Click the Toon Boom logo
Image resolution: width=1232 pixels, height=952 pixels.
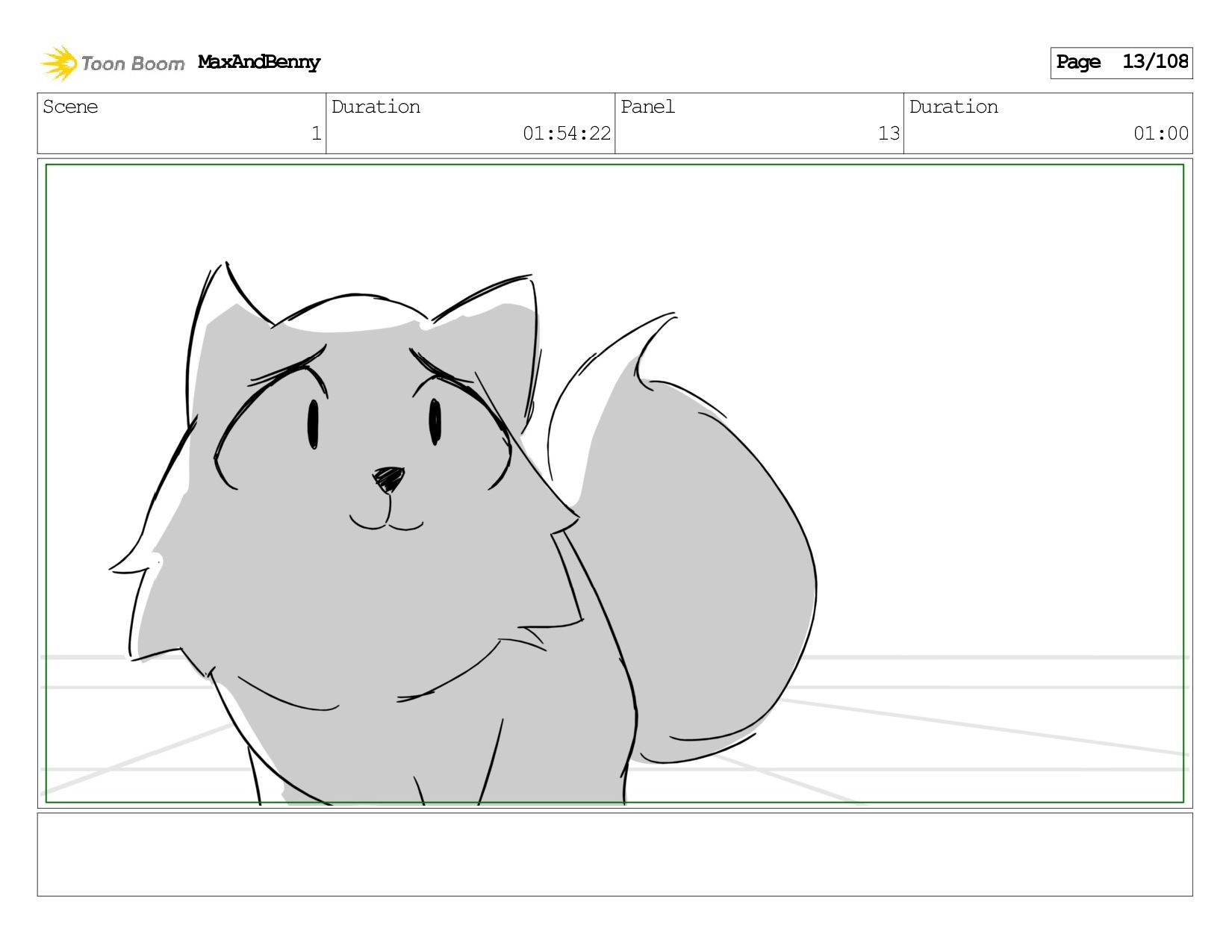coord(112,63)
